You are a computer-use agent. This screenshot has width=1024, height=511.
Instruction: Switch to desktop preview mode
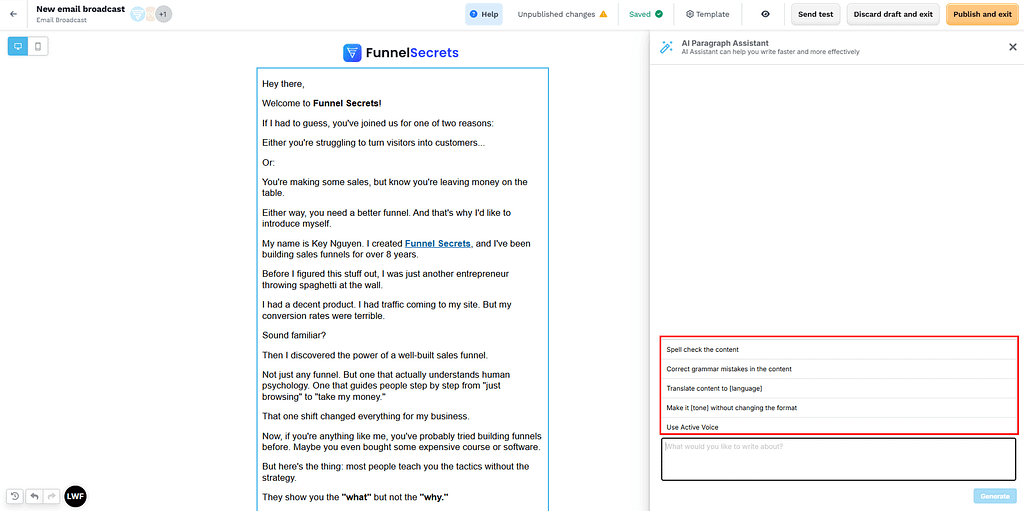18,46
